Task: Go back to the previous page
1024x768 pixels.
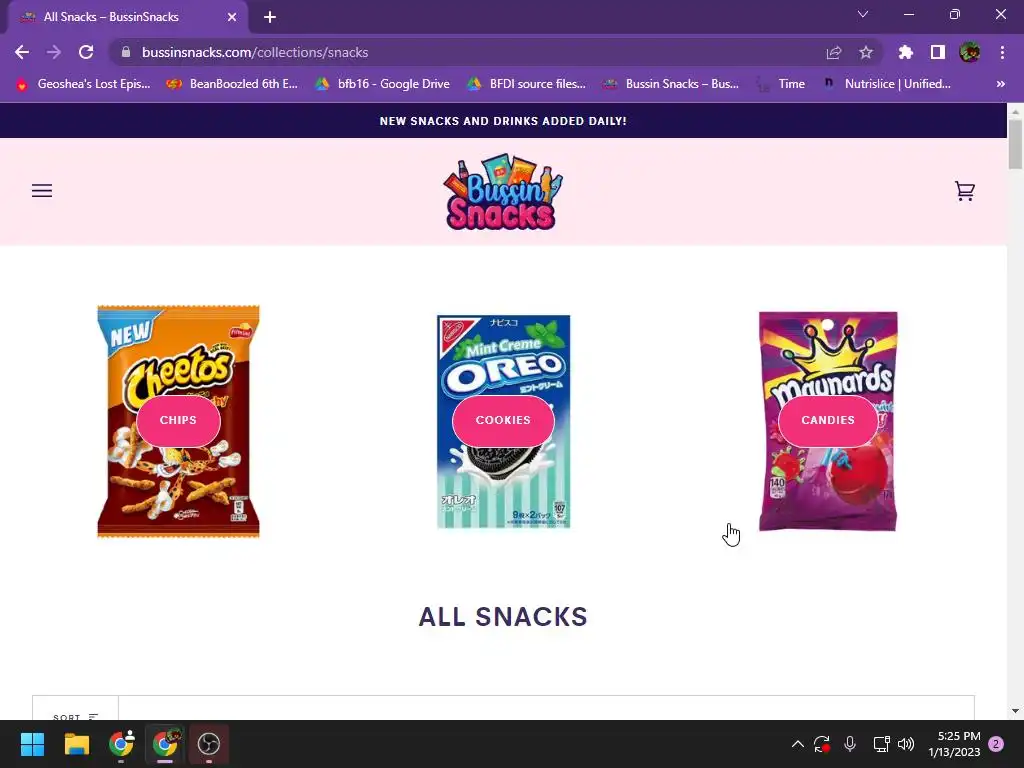Action: [22, 52]
